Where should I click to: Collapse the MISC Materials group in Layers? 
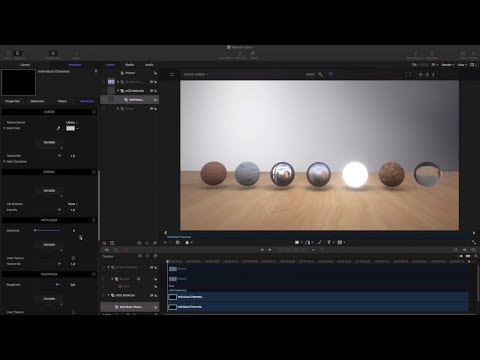118,91
